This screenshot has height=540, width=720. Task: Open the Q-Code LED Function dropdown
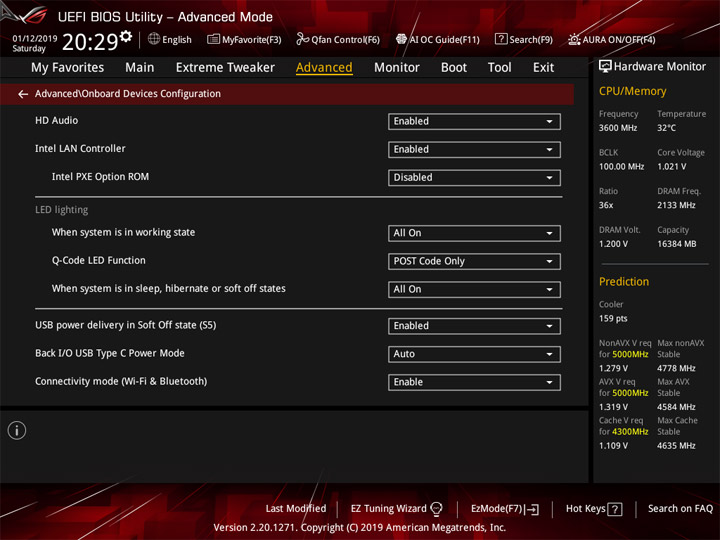(474, 261)
